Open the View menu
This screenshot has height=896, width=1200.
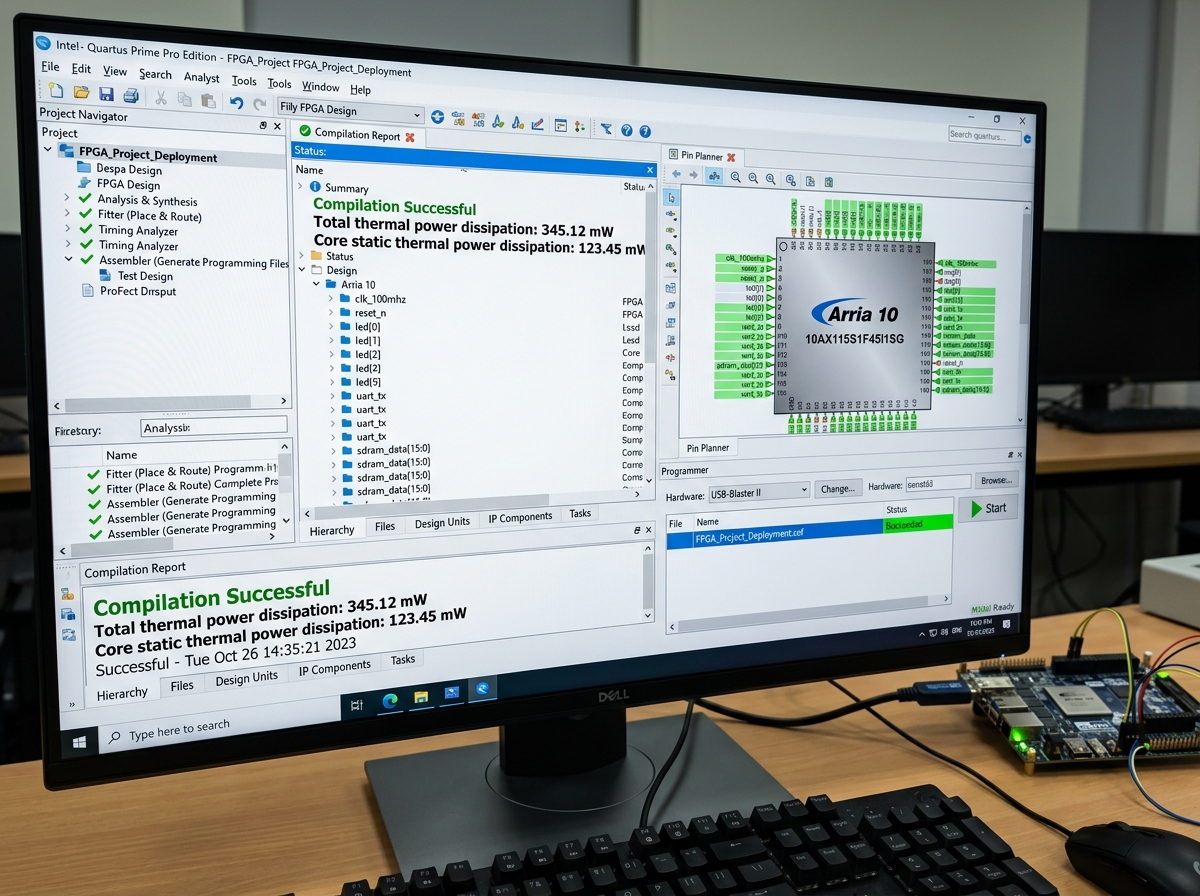point(115,71)
